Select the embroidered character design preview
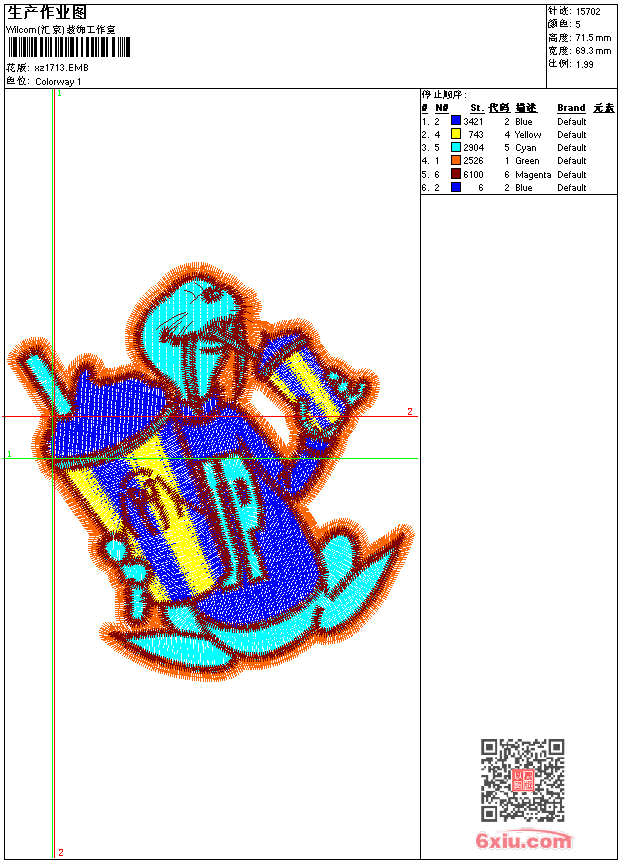This screenshot has width=620, height=860. 211,472
